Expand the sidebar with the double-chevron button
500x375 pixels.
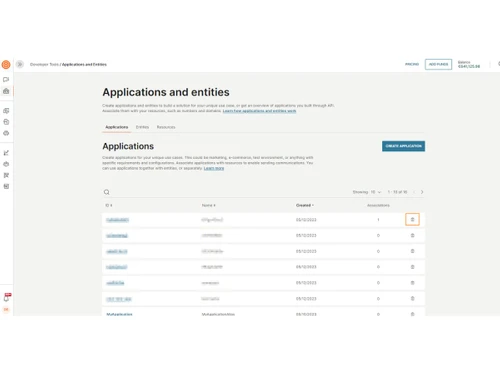point(20,64)
